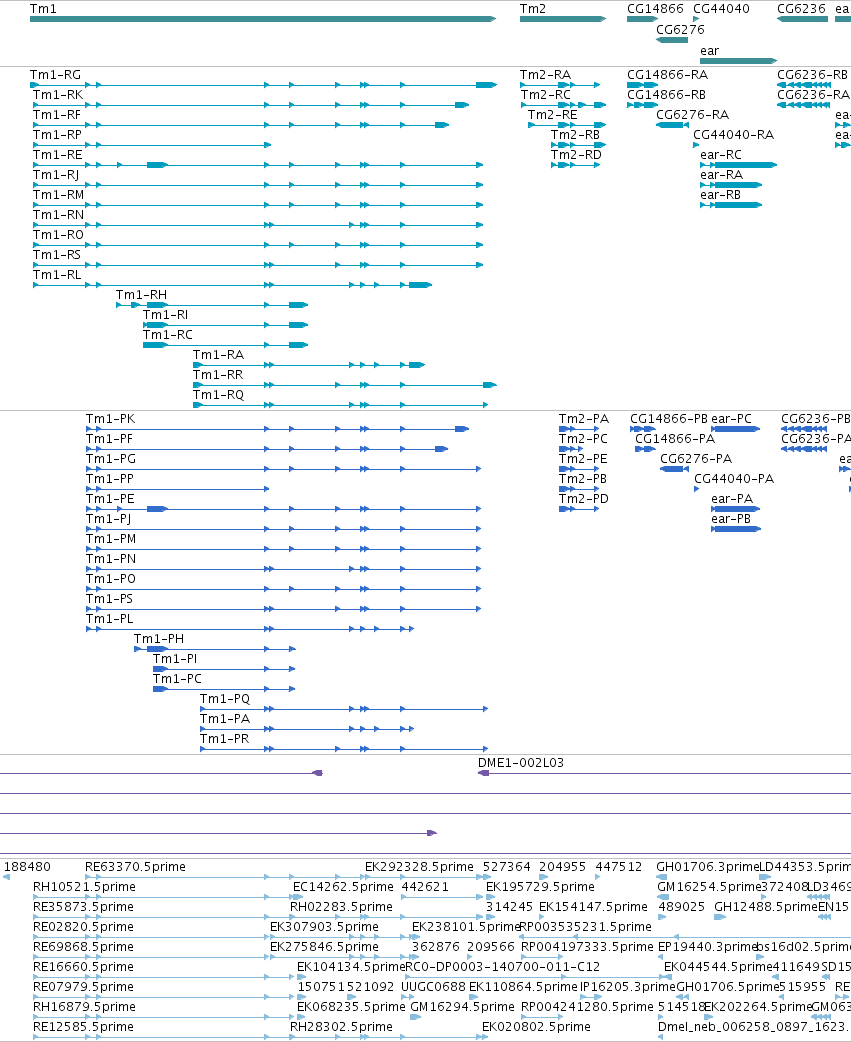Select the UUGC0688 feature label
Image resolution: width=851 pixels, height=1042 pixels.
click(433, 986)
